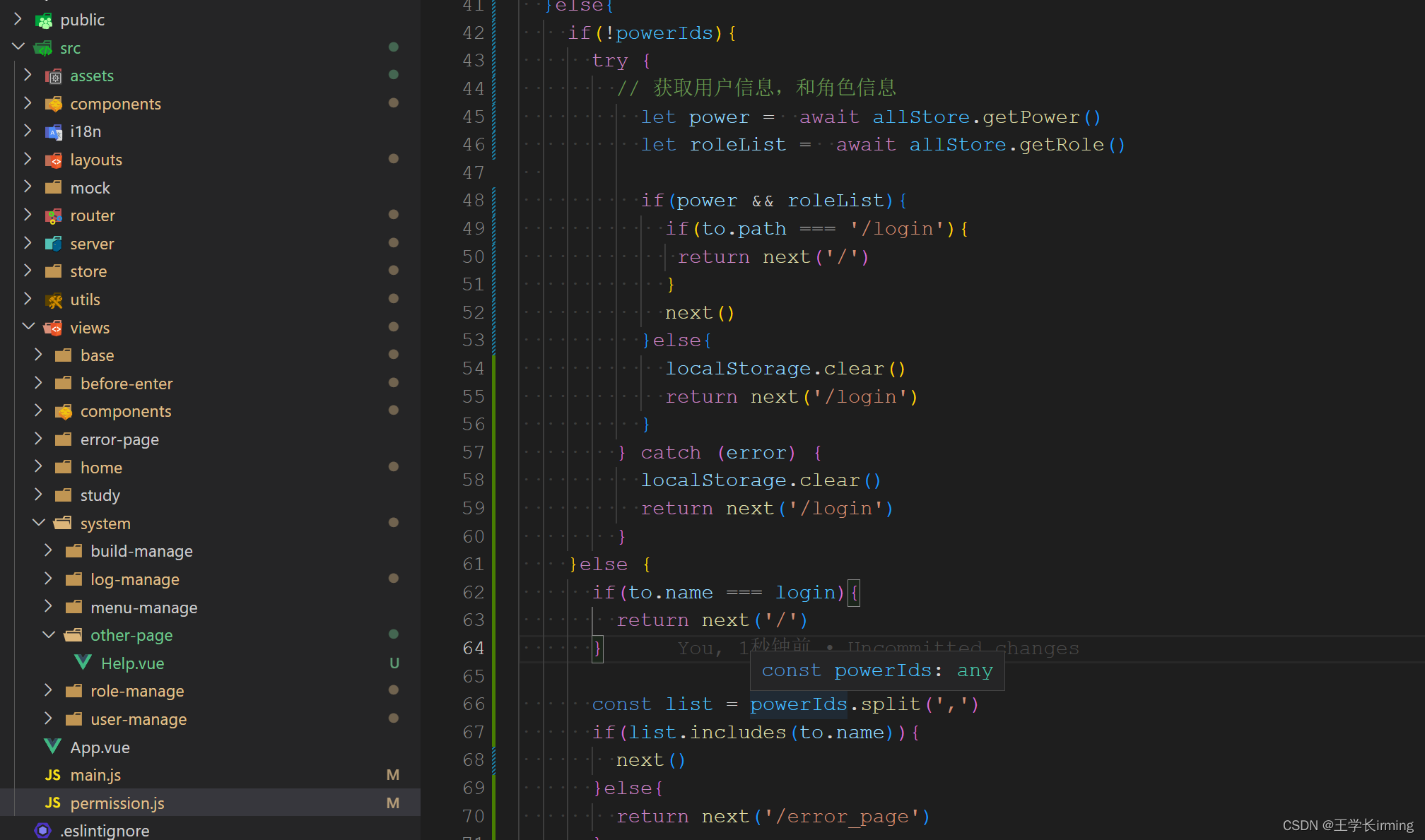Collapse the views folder chevron
Screen dimensions: 1425x840
click(x=28, y=326)
